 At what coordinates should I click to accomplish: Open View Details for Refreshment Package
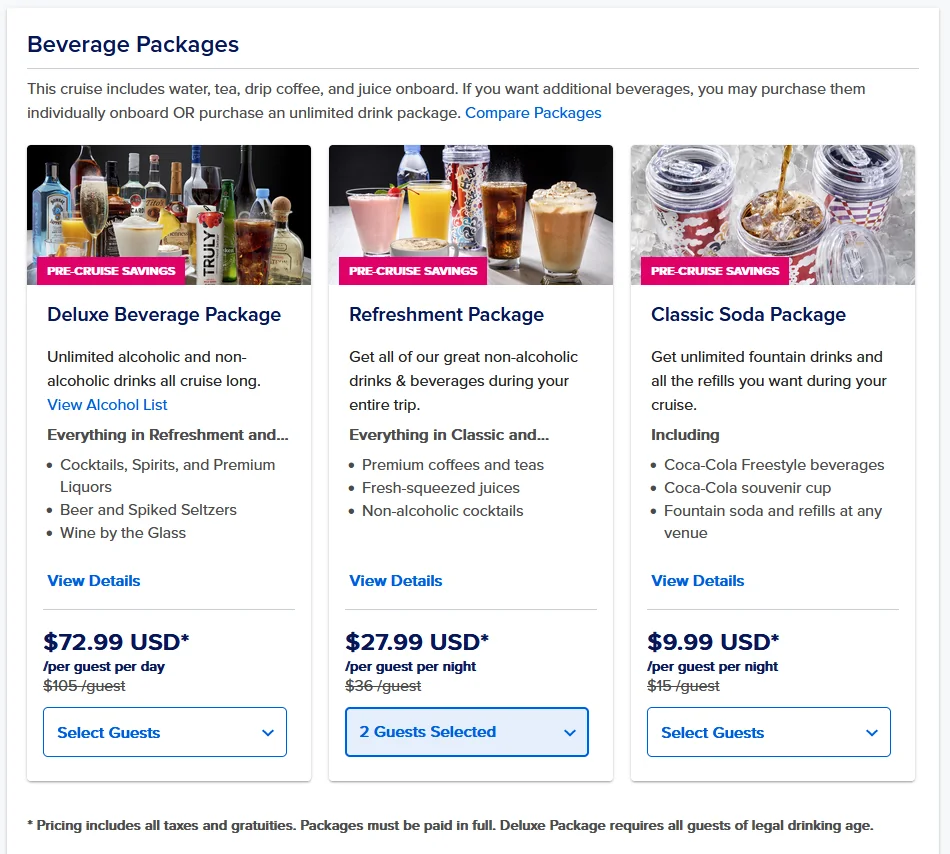point(395,580)
